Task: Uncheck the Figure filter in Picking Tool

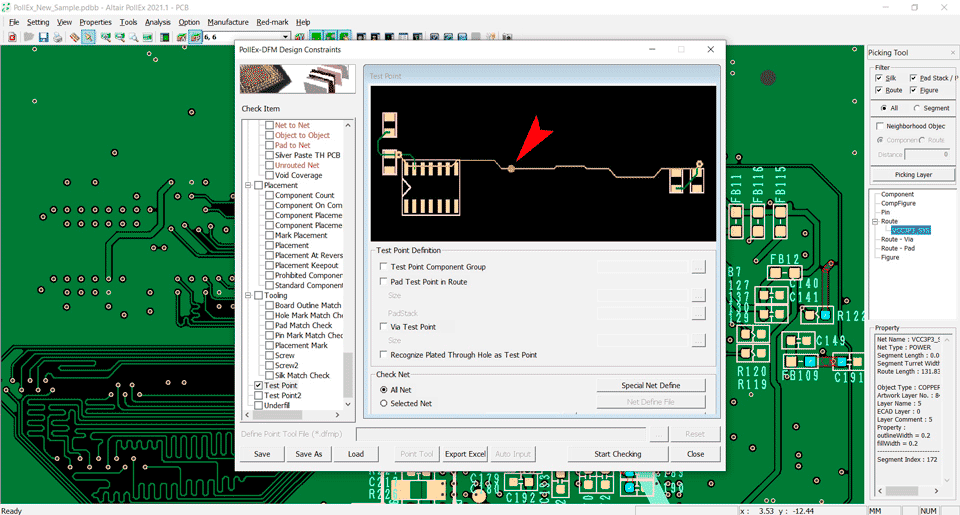Action: pyautogui.click(x=913, y=90)
